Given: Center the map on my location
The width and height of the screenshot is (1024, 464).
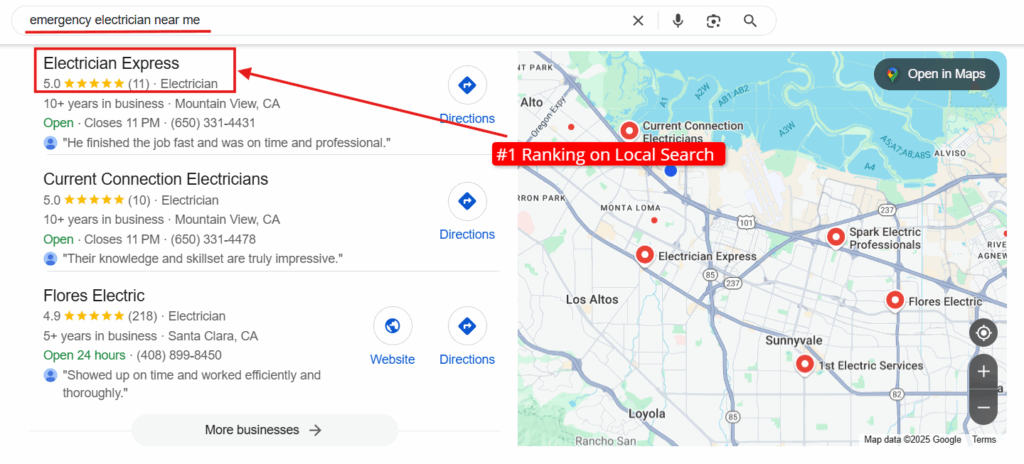Looking at the screenshot, I should (983, 333).
